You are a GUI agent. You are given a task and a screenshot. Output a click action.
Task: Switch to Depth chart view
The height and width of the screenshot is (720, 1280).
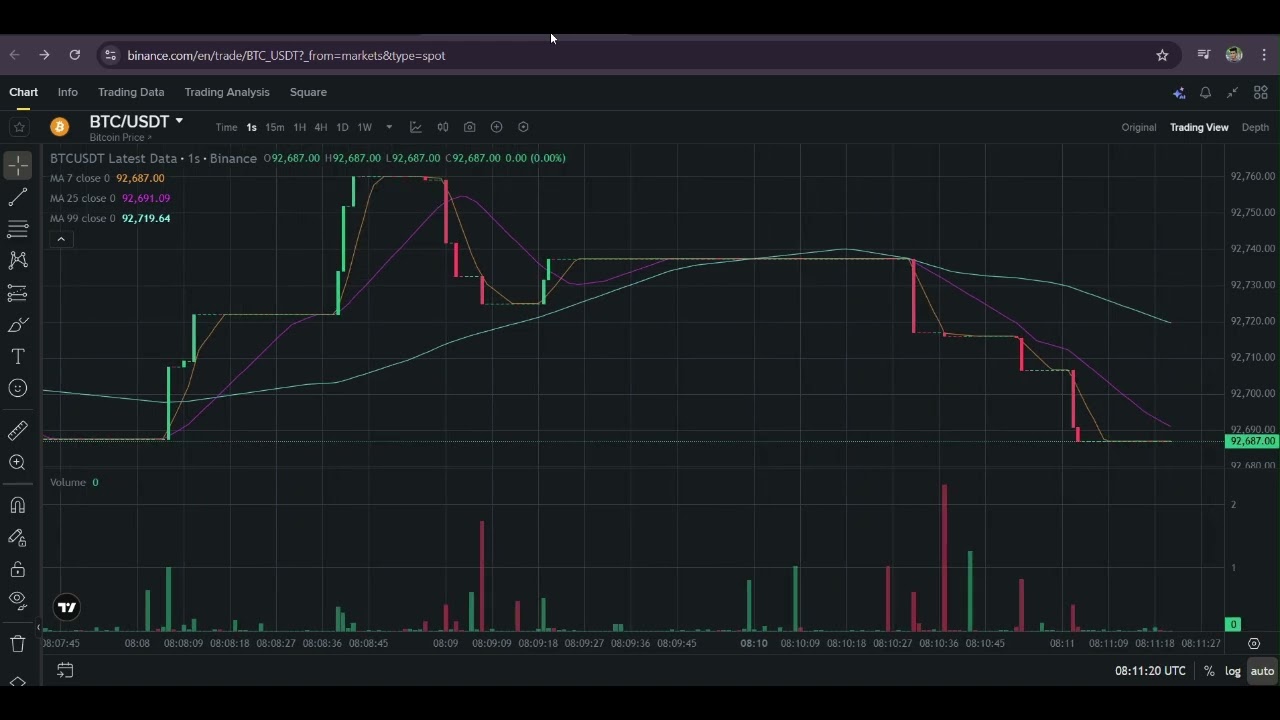coord(1255,127)
